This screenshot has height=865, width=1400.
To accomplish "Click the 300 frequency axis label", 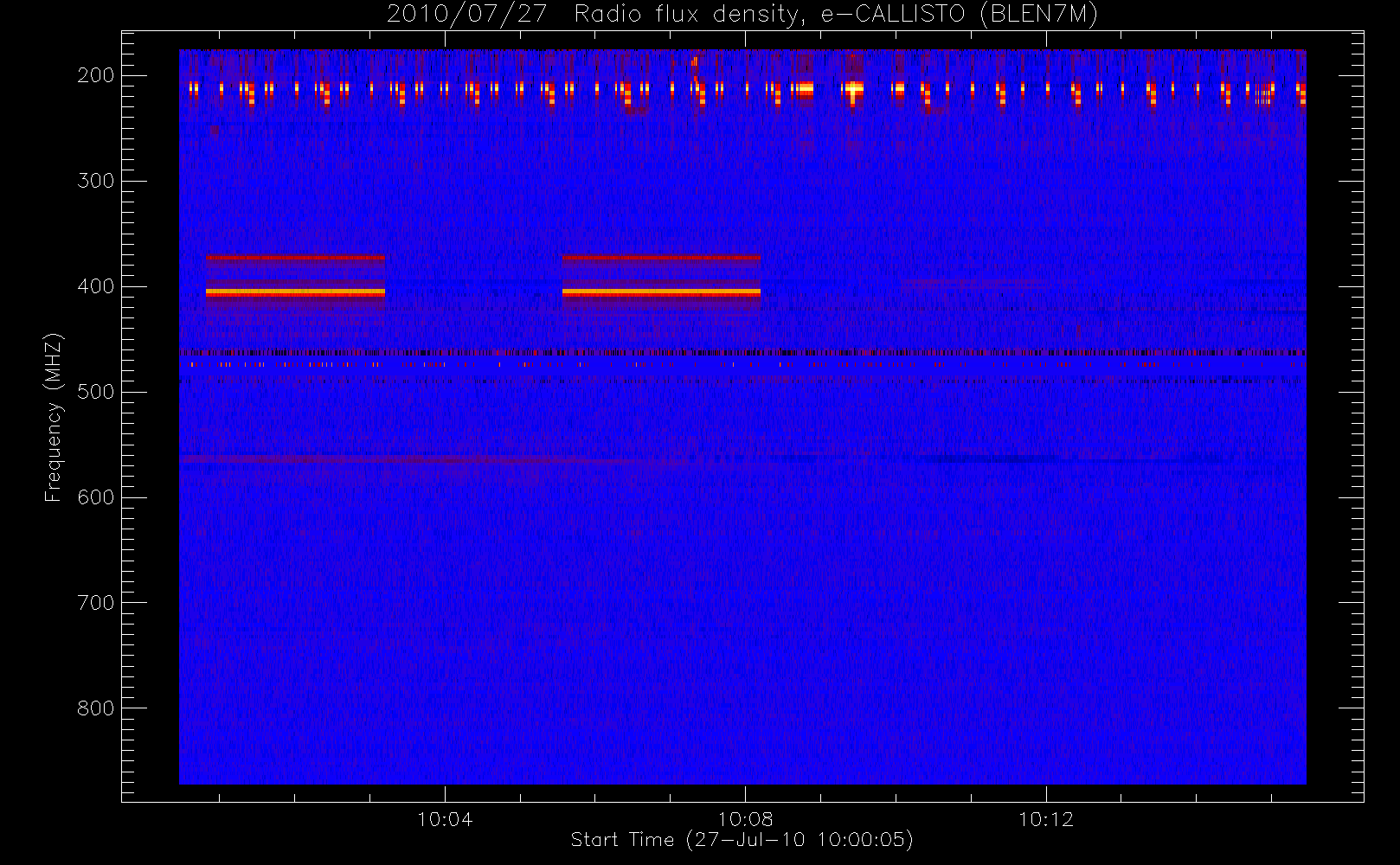I will [x=95, y=181].
